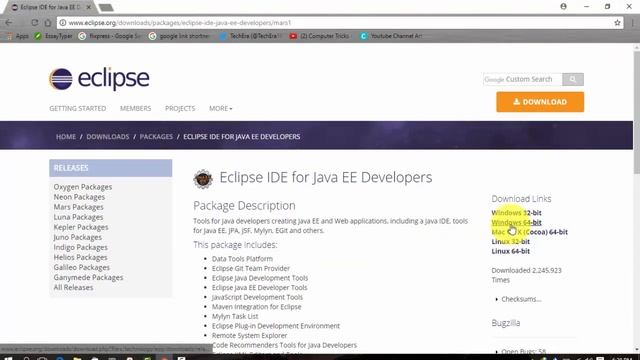The width and height of the screenshot is (640, 360).
Task: Open Galileo Packages release
Action: [x=82, y=267]
